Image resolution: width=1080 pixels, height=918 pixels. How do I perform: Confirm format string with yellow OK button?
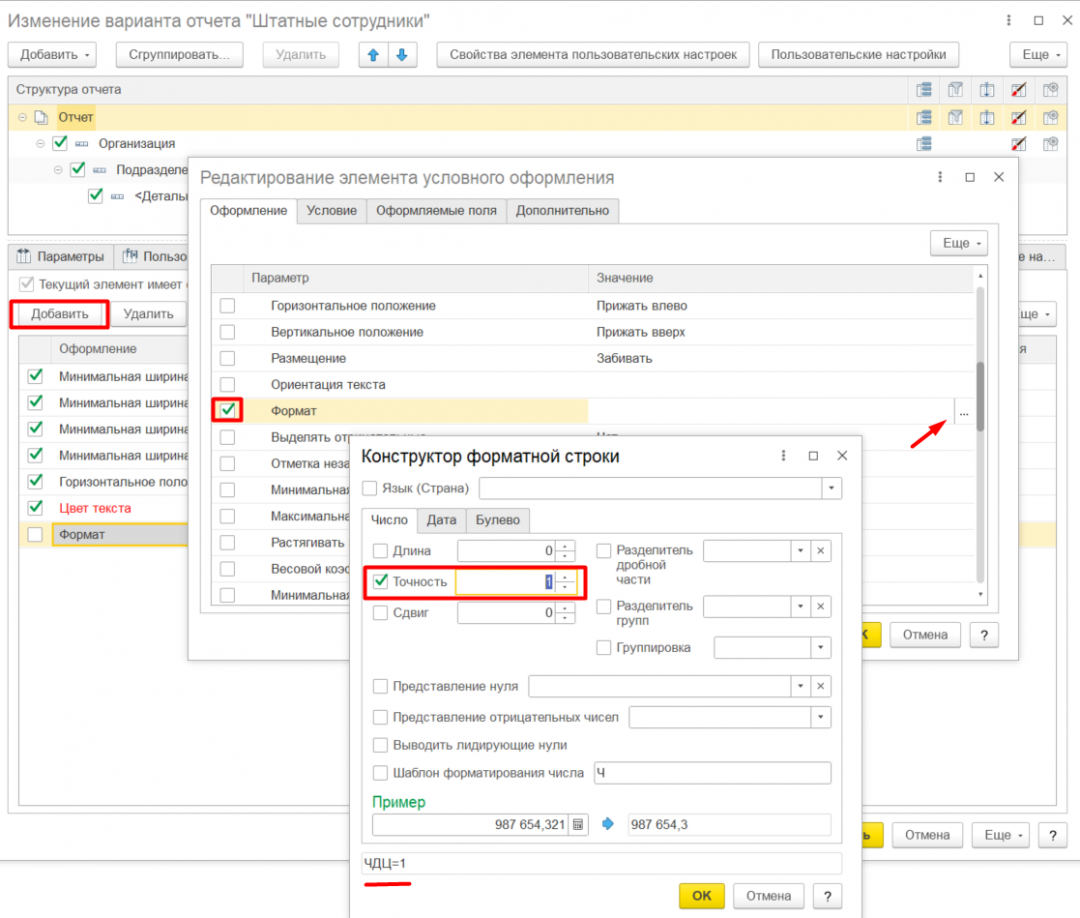(701, 895)
